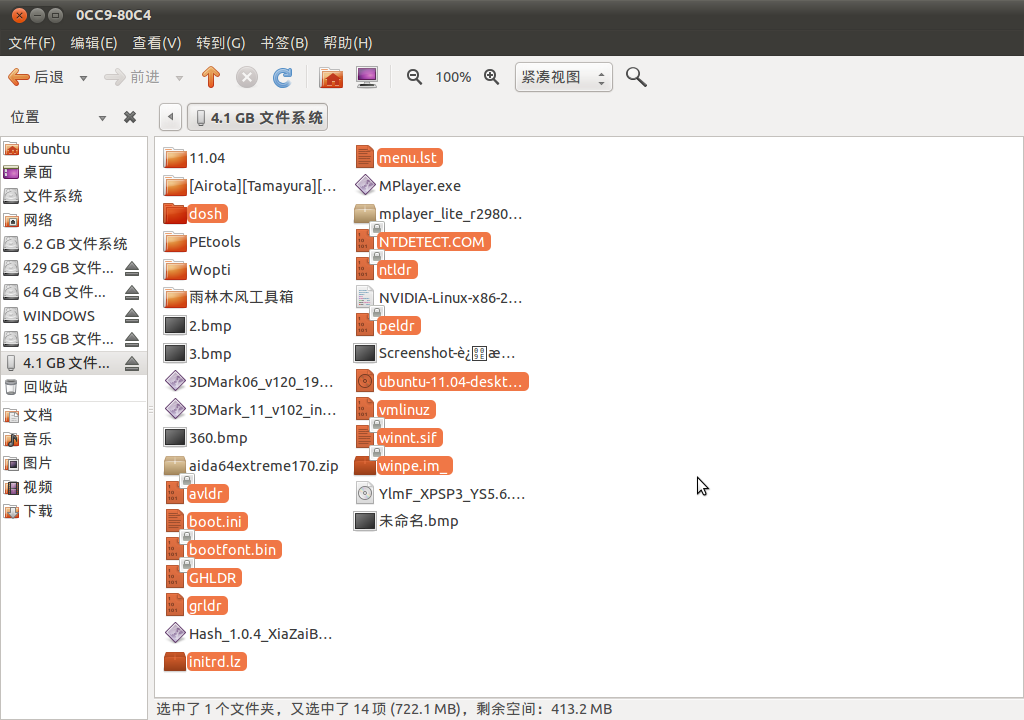Click the path bar left scroll arrow
Image resolution: width=1024 pixels, height=720 pixels.
click(x=170, y=118)
